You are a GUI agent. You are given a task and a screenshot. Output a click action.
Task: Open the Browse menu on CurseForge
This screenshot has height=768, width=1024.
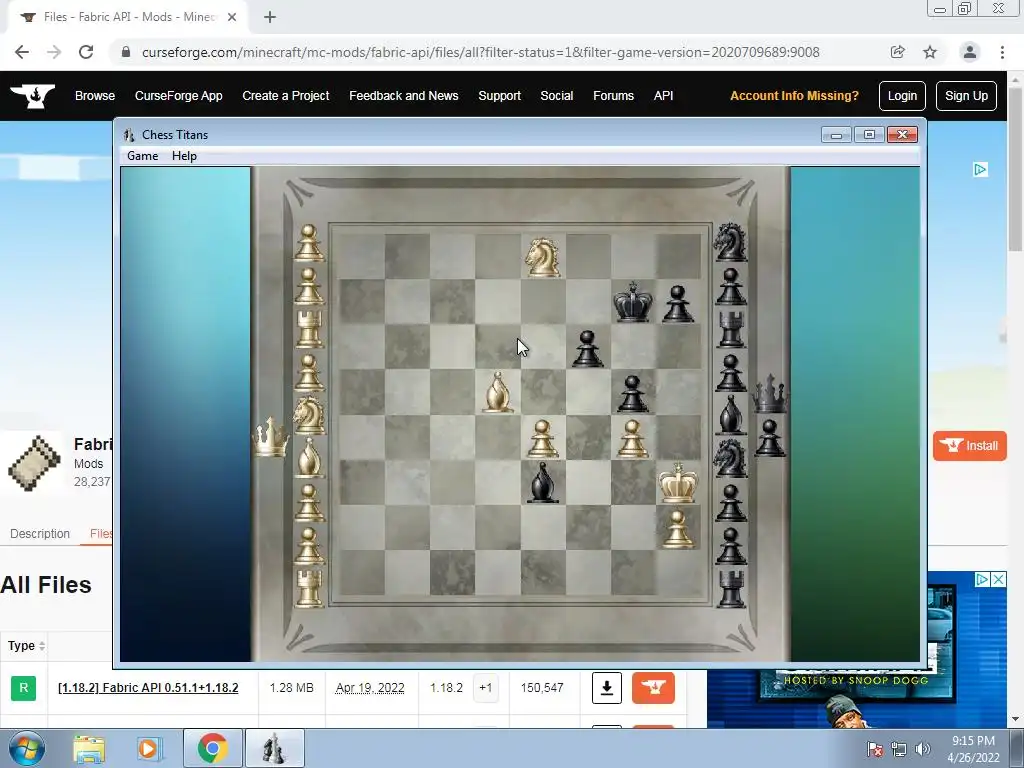tap(95, 96)
